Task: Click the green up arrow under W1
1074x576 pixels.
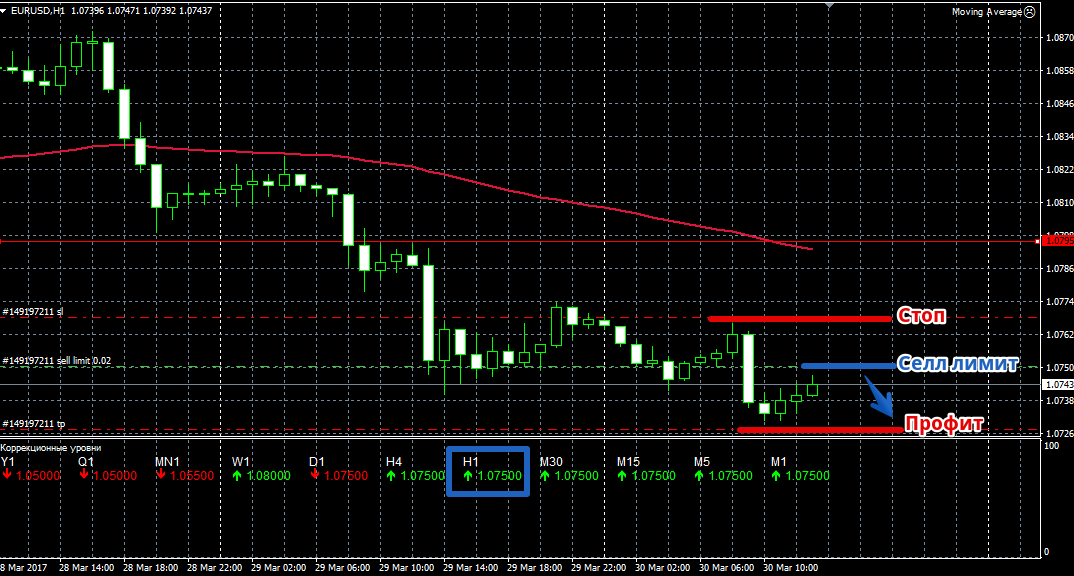Action: click(x=238, y=476)
